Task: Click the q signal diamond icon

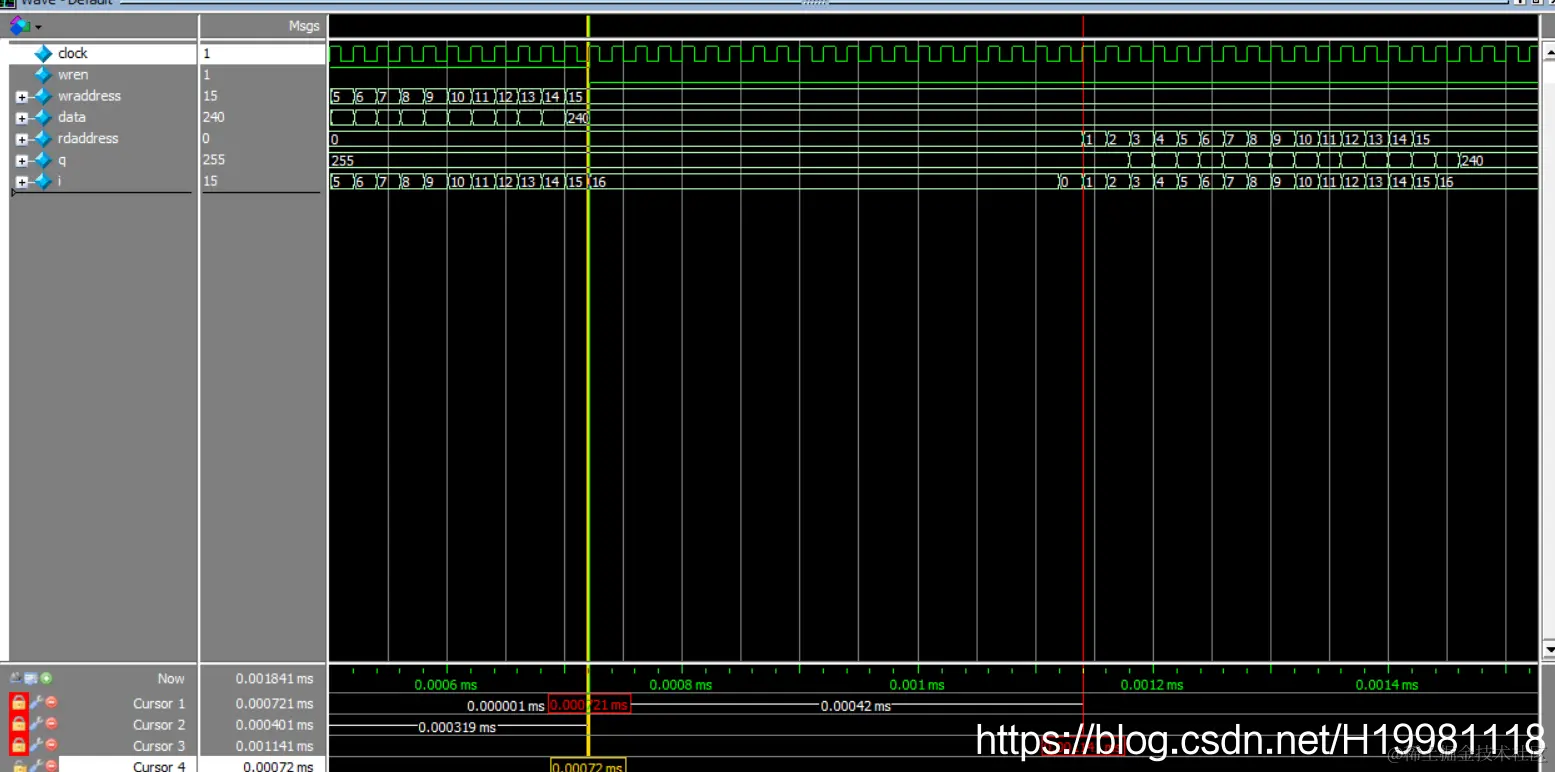Action: coord(43,160)
